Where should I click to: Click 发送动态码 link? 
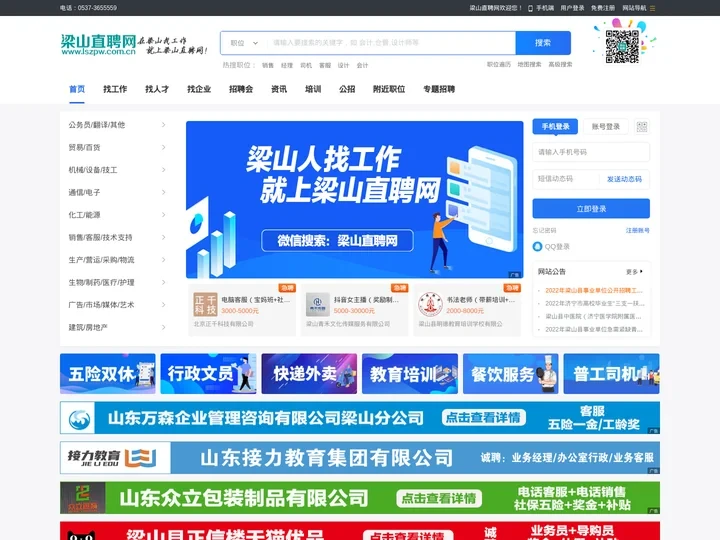coord(624,179)
